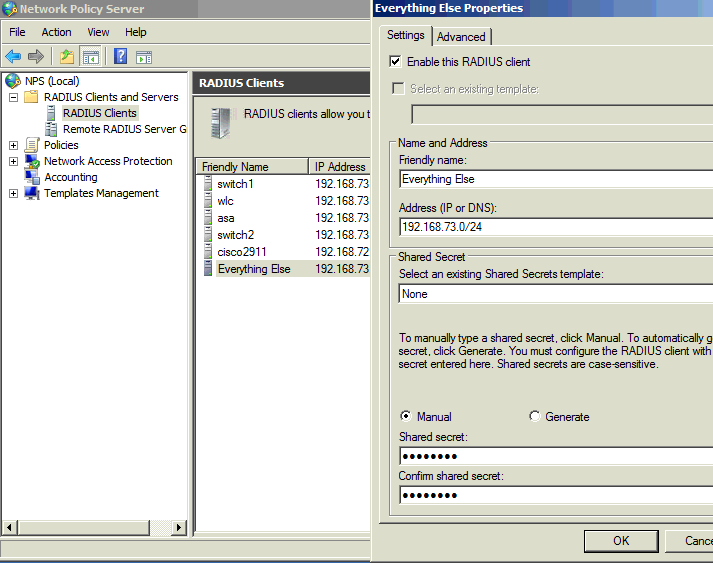Click the left pane horizontal scrollbar
713x563 pixels.
tap(95, 527)
